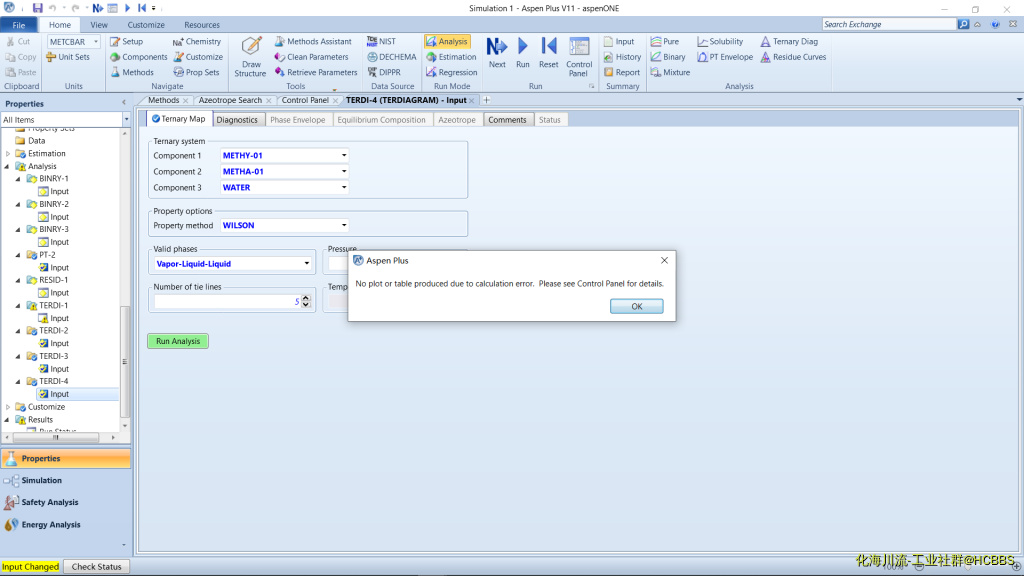Open Components in the Navigate group
This screenshot has height=576, width=1024.
click(x=138, y=57)
